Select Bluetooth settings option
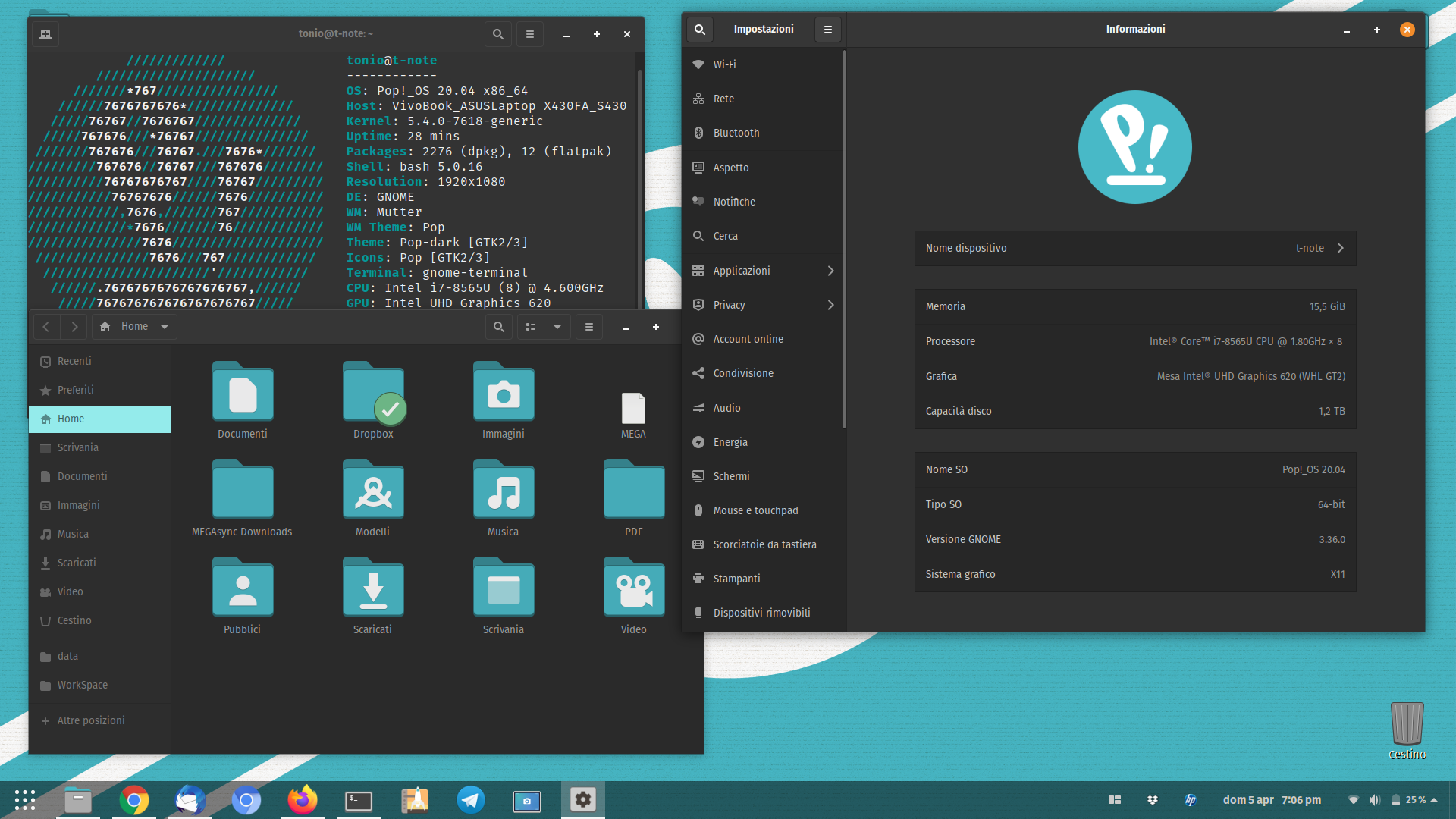The height and width of the screenshot is (819, 1456). pyautogui.click(x=735, y=133)
